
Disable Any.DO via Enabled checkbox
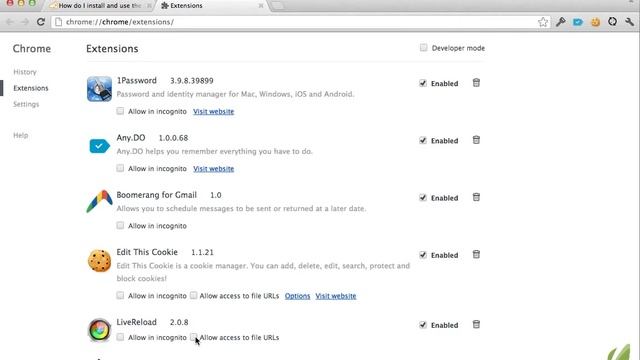(x=423, y=140)
